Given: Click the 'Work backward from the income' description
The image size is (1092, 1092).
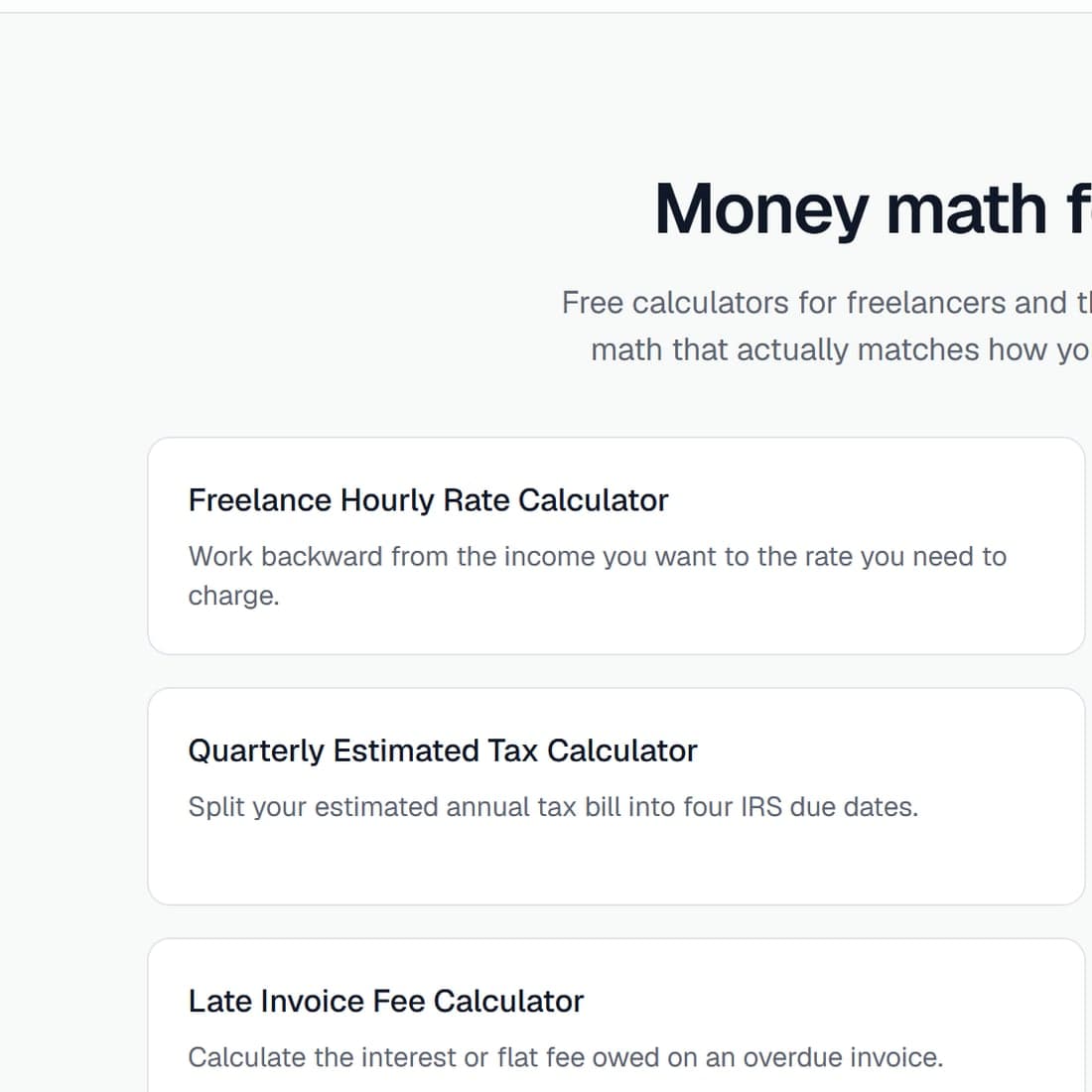Looking at the screenshot, I should coord(597,576).
